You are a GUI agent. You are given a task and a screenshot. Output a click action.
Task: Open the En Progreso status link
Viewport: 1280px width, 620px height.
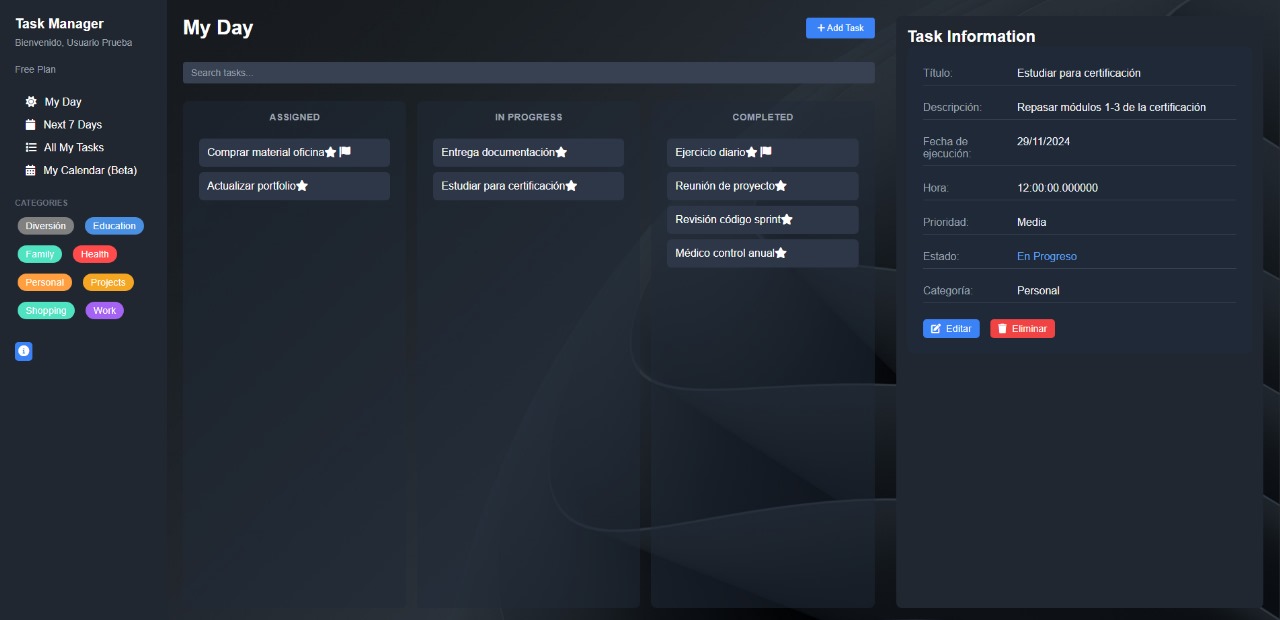[x=1046, y=256]
